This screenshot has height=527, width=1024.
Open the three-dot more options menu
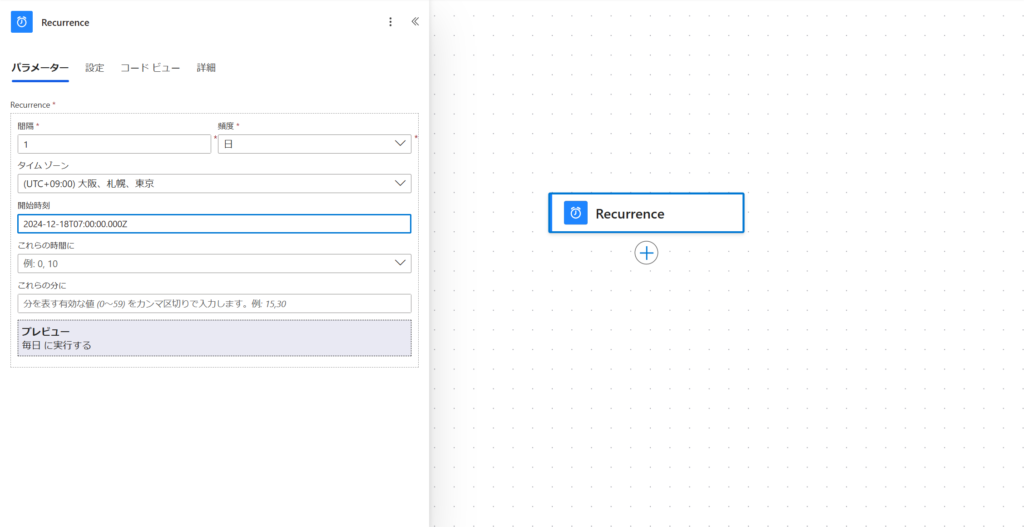391,22
